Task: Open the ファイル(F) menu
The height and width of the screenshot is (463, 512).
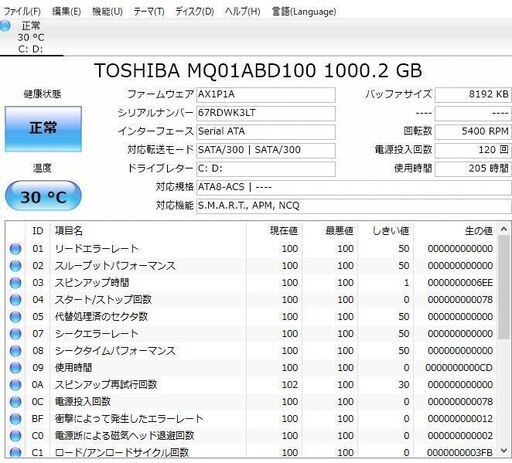Action: coord(22,11)
